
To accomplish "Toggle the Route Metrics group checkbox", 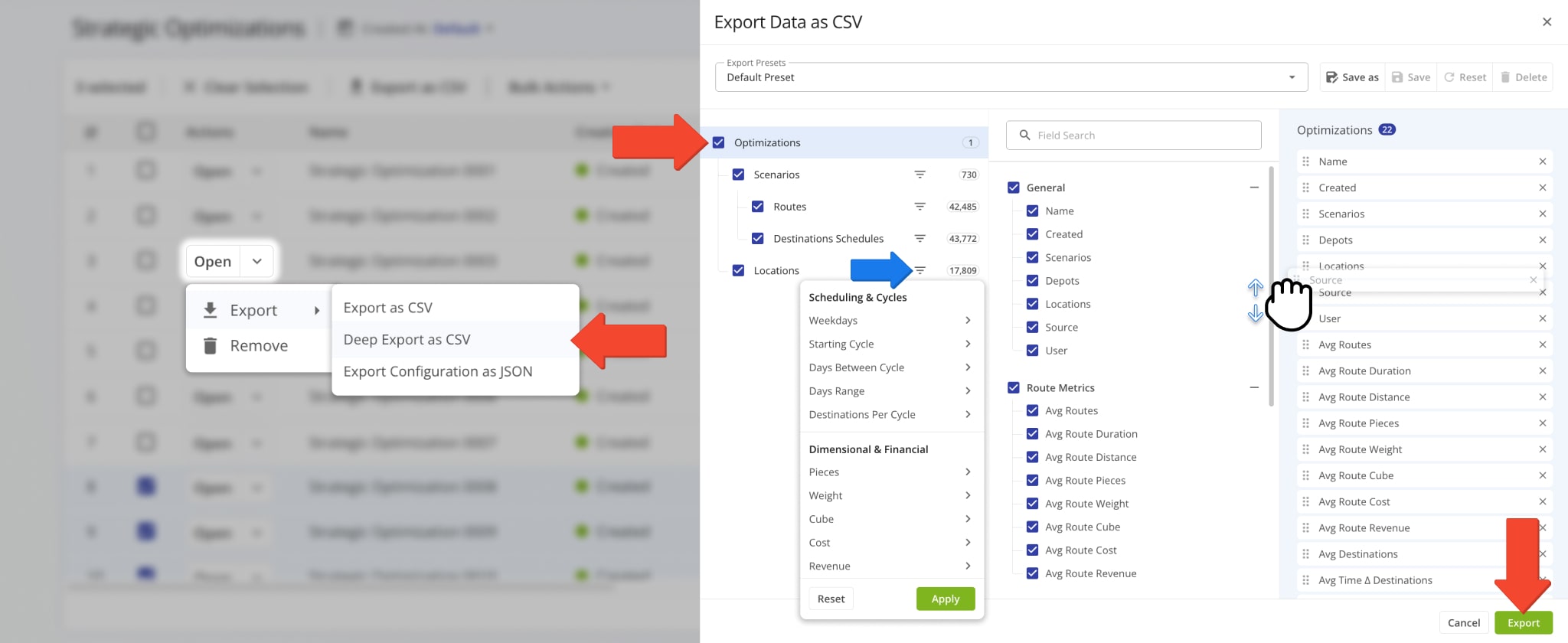I will [x=1014, y=387].
